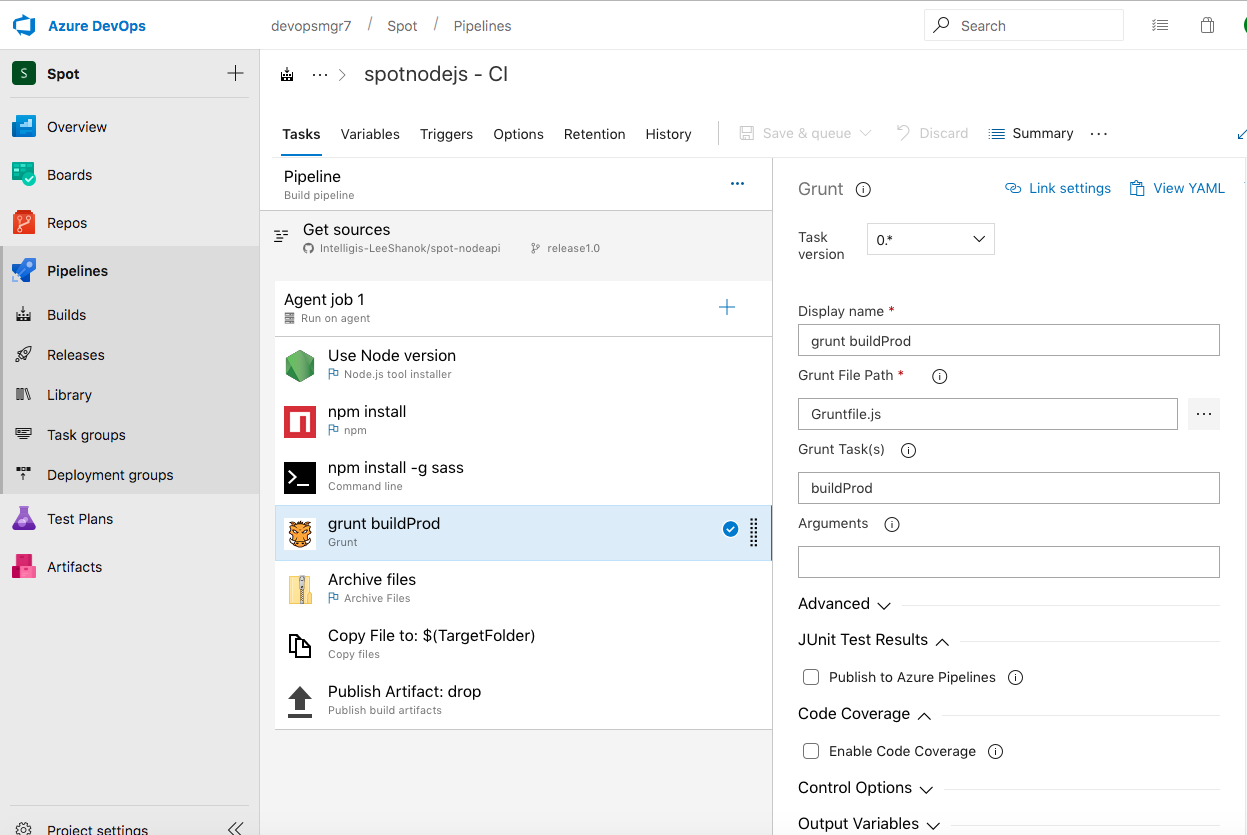Collapse sidebar with double-chevron icon
The width and height of the screenshot is (1247, 835).
(x=235, y=828)
